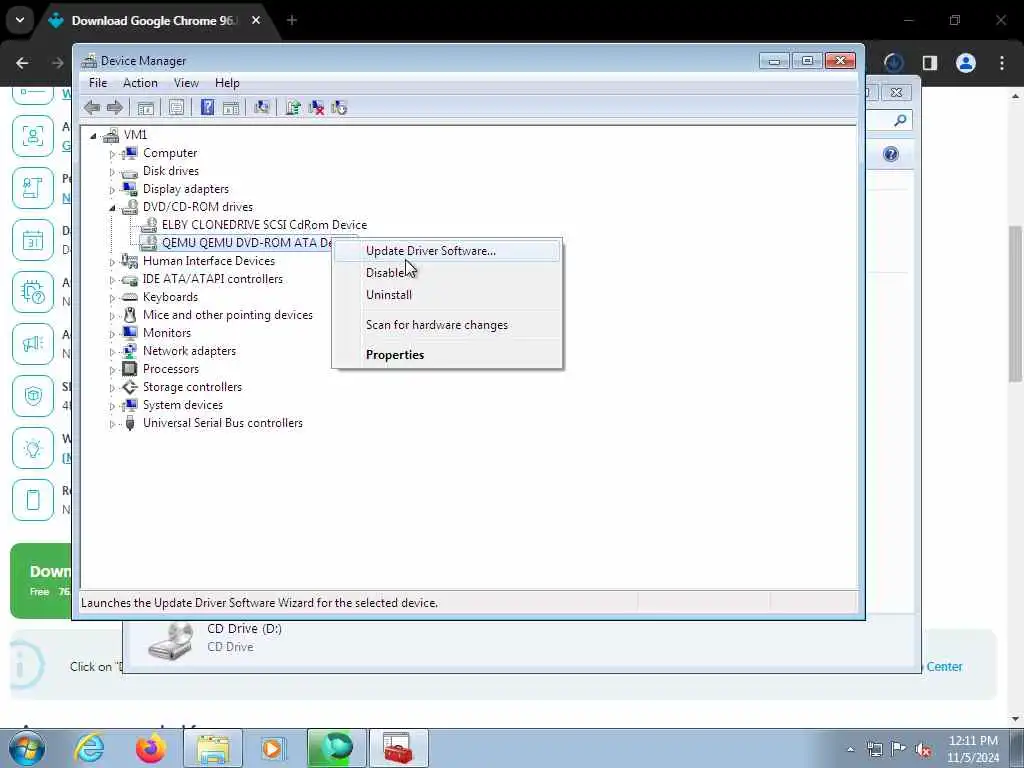The height and width of the screenshot is (768, 1024).
Task: Click the taskbar clock showing 12:11 PM
Action: click(x=973, y=749)
